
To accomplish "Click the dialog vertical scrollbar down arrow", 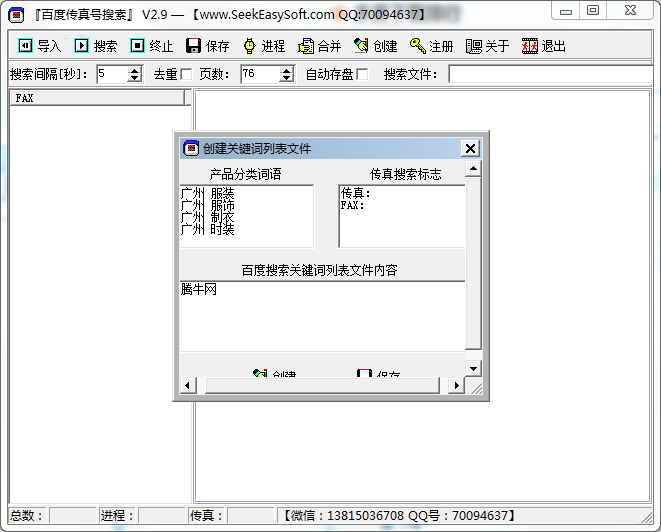I will coord(473,369).
